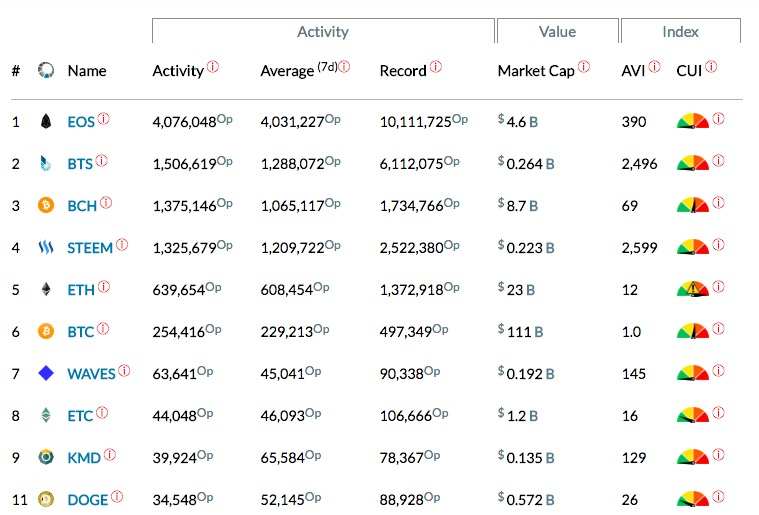Open the STEEM coin link
The height and width of the screenshot is (515, 759).
coord(90,248)
